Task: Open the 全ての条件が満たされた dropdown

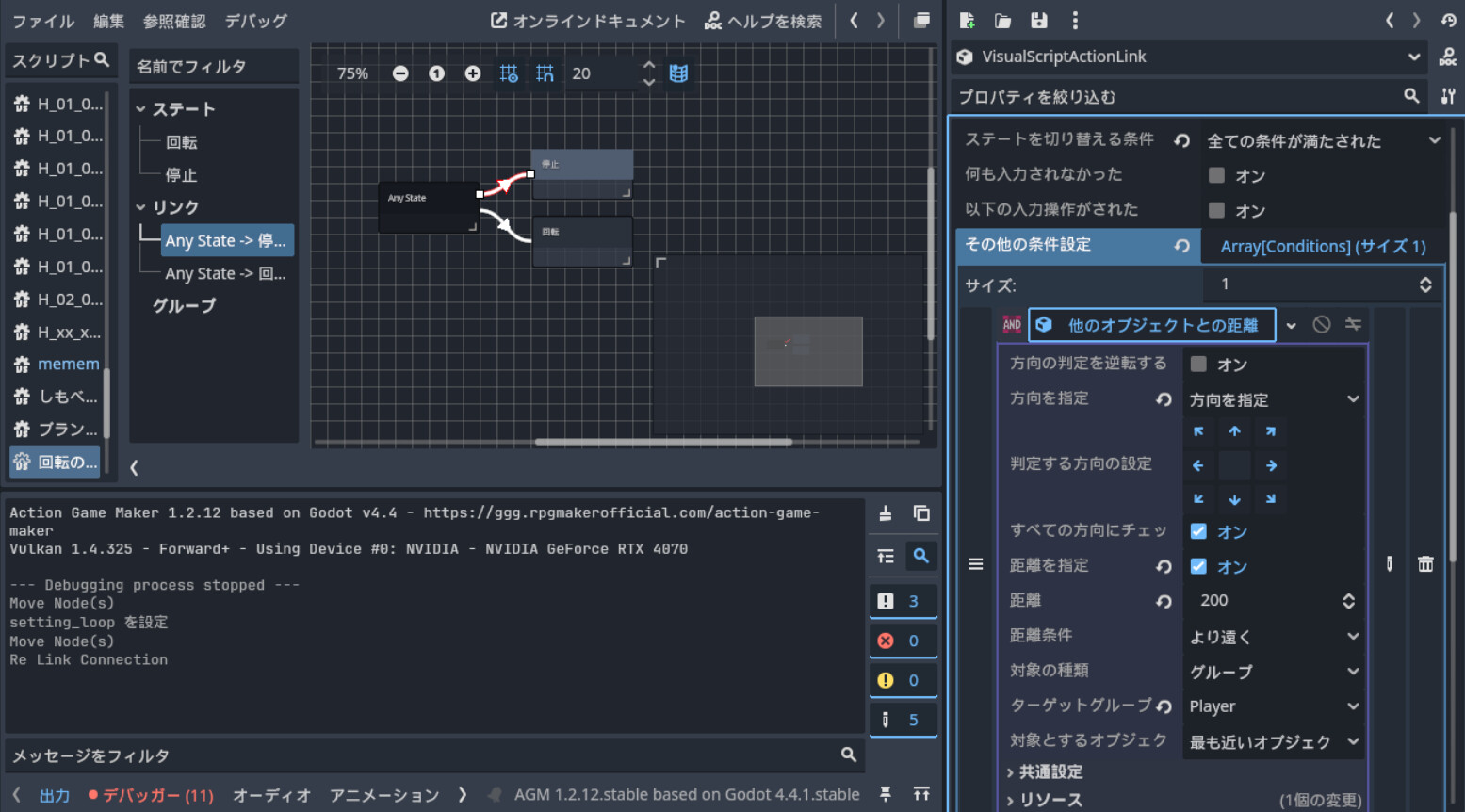Action: tap(1323, 140)
